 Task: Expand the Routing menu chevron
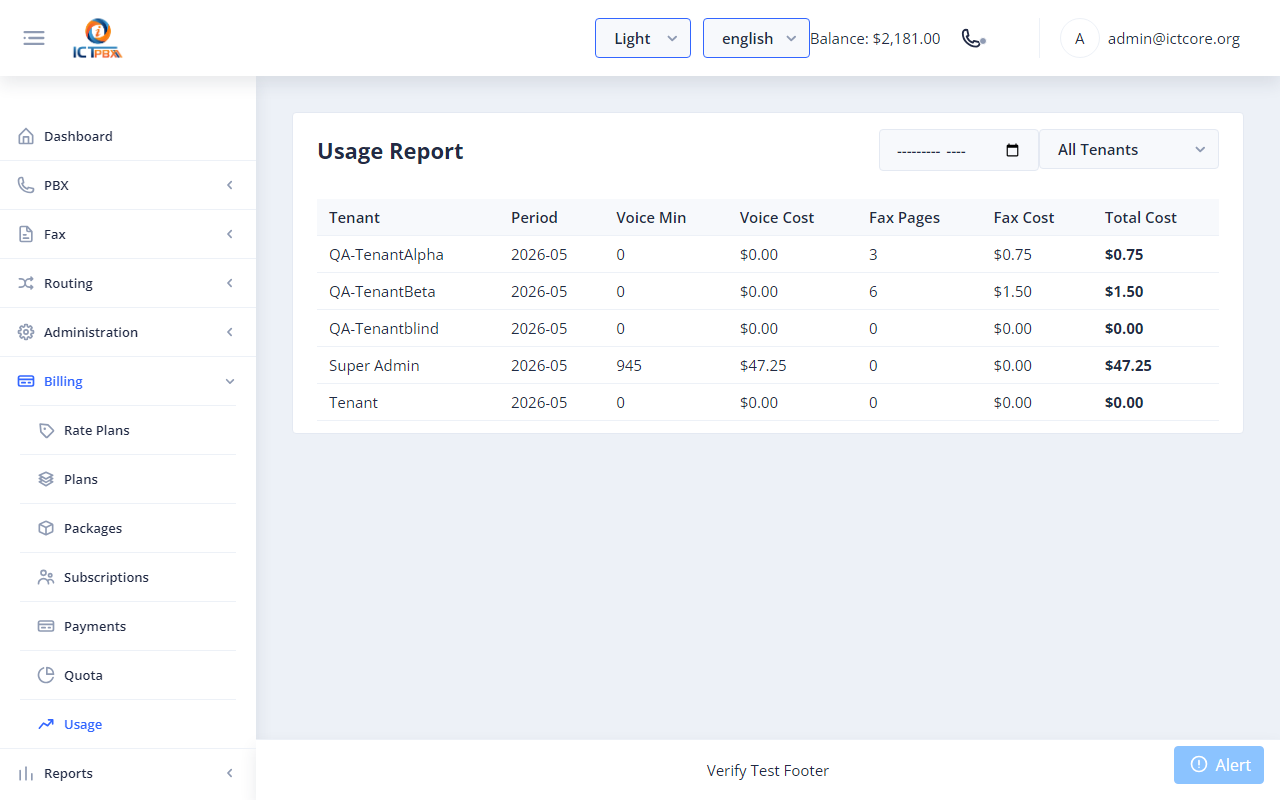(x=230, y=283)
